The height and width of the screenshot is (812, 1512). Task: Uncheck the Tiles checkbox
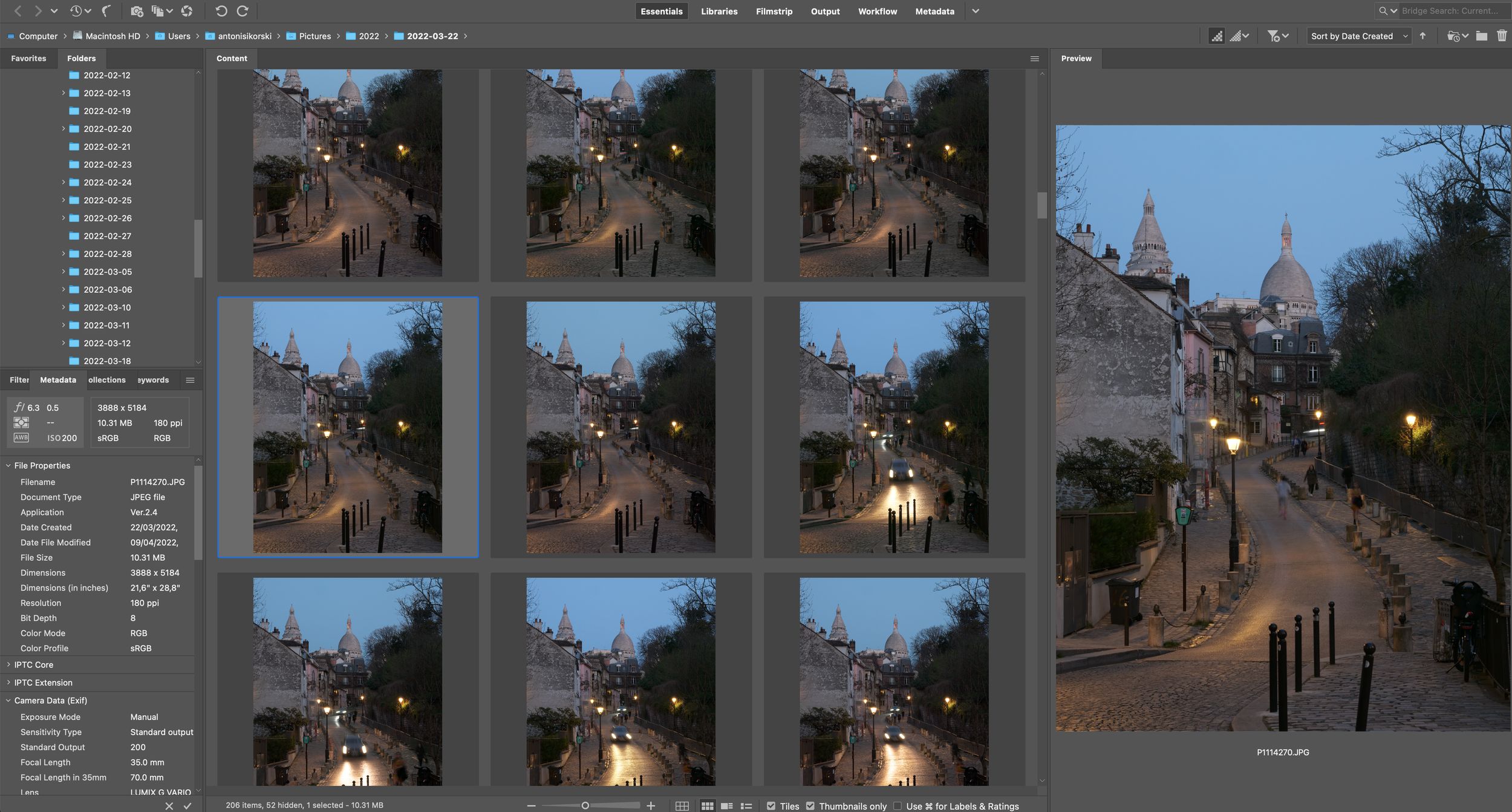click(771, 806)
